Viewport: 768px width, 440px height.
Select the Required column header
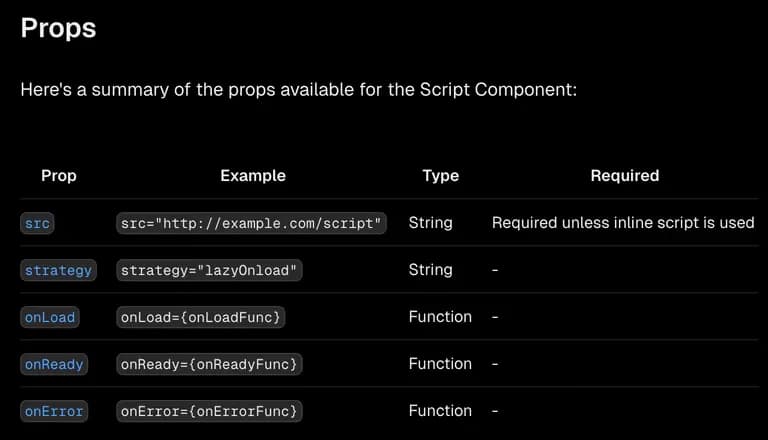pyautogui.click(x=624, y=175)
